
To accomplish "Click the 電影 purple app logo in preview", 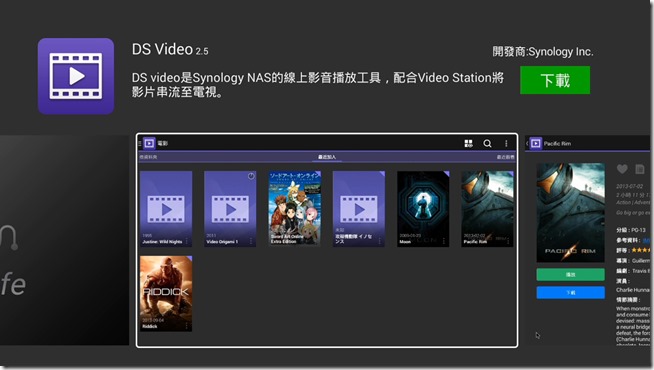I will pyautogui.click(x=149, y=143).
